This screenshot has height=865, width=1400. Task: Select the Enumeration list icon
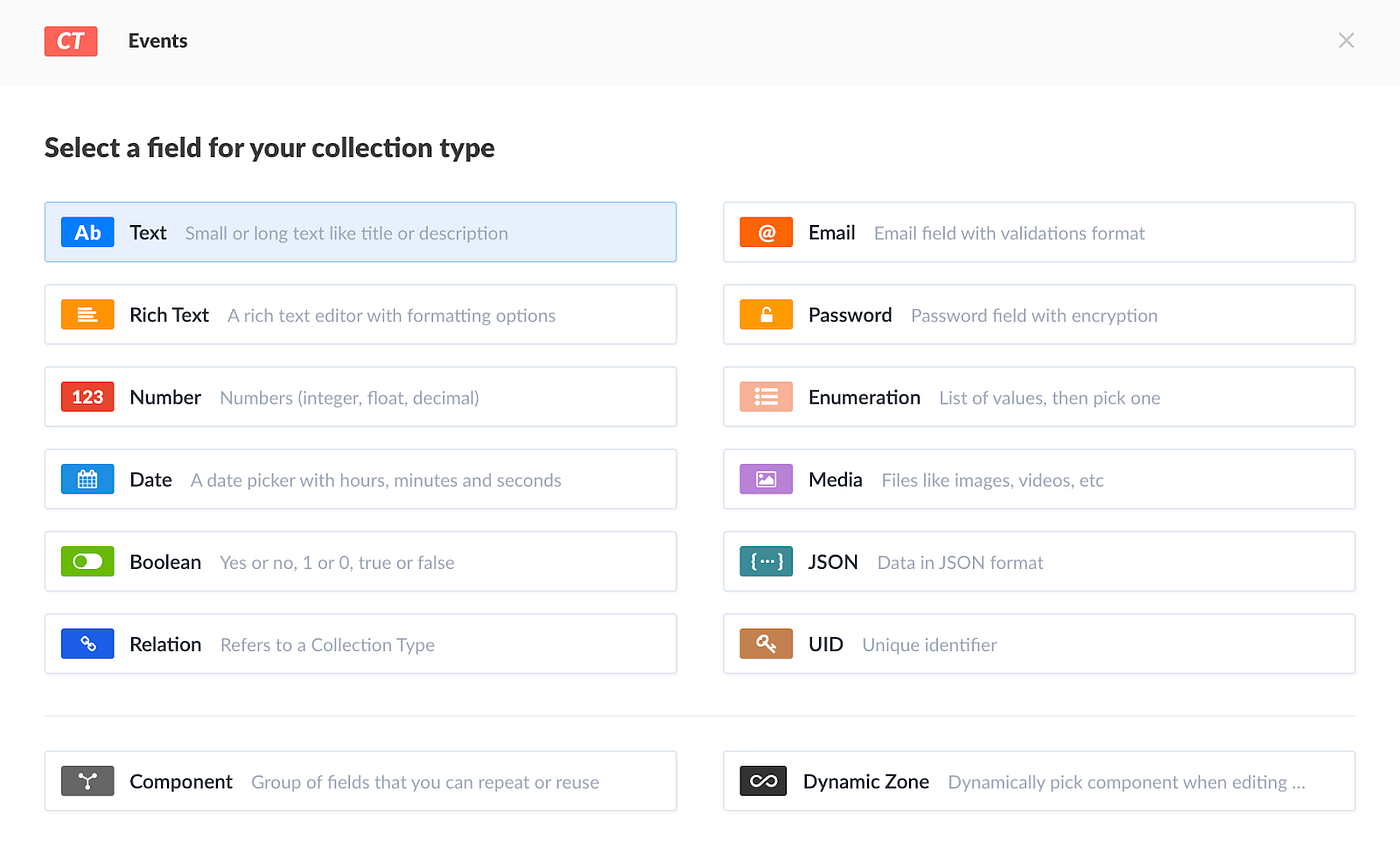(766, 396)
